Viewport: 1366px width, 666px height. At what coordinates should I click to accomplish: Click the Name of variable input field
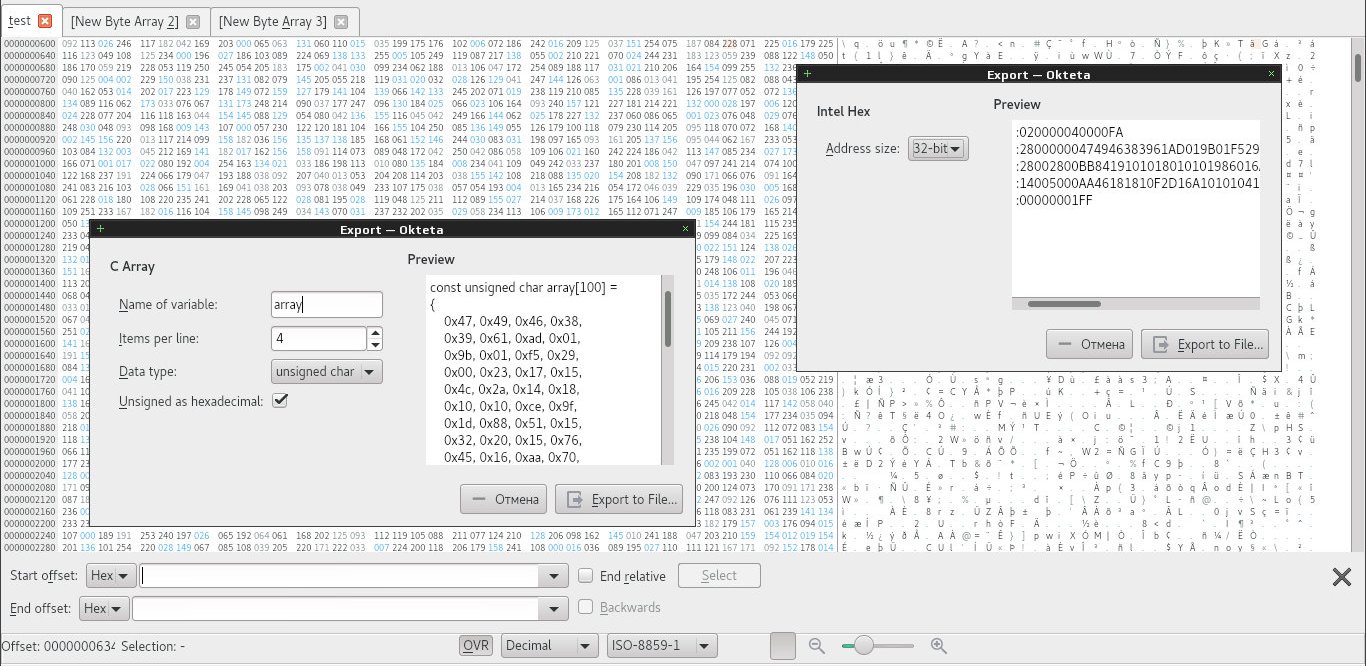click(327, 305)
